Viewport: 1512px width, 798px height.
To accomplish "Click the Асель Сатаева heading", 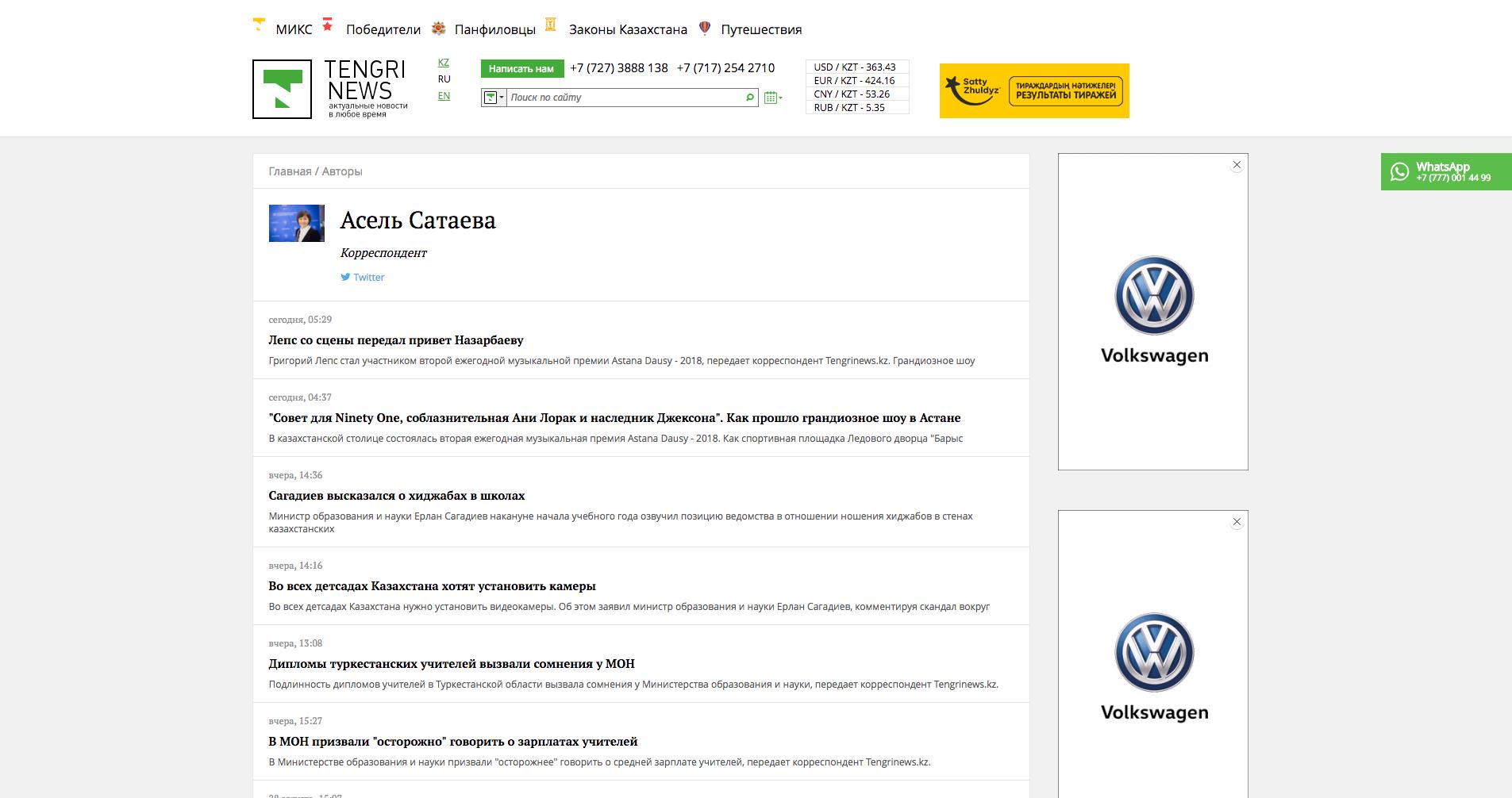I will 417,221.
